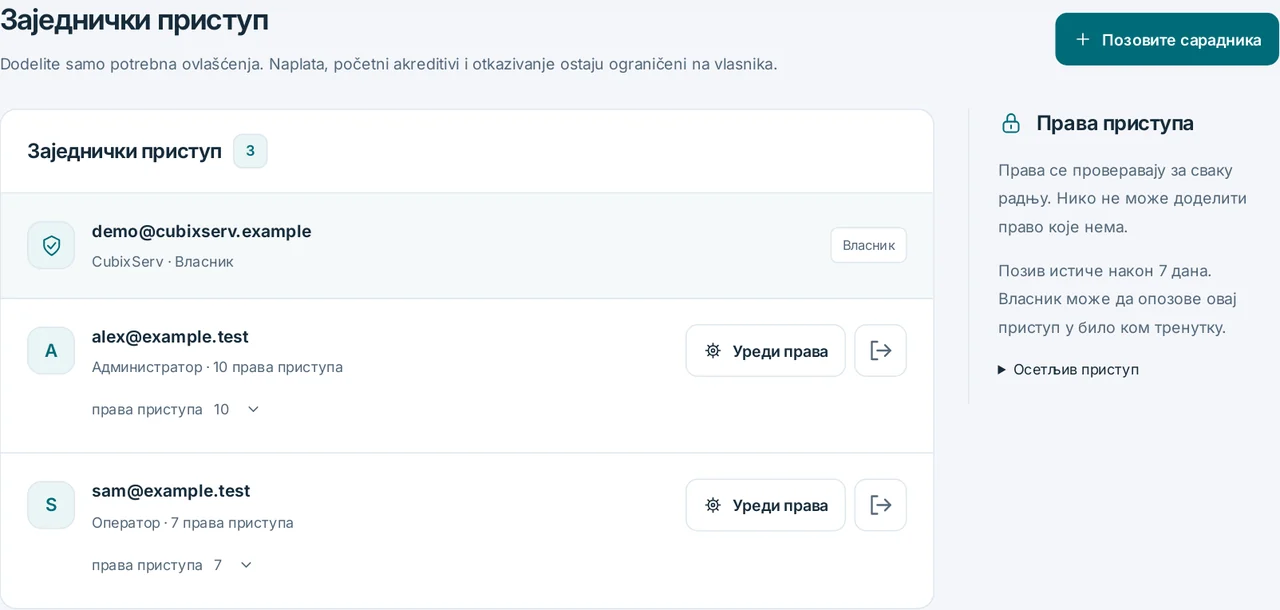
Task: Click Администратор · 10 права приступа text
Action: click(x=217, y=367)
